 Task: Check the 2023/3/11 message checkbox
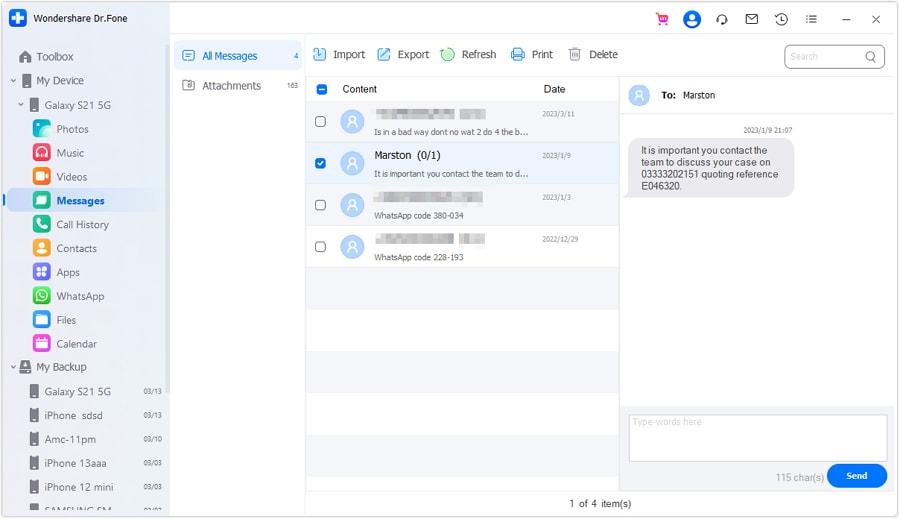pos(320,122)
